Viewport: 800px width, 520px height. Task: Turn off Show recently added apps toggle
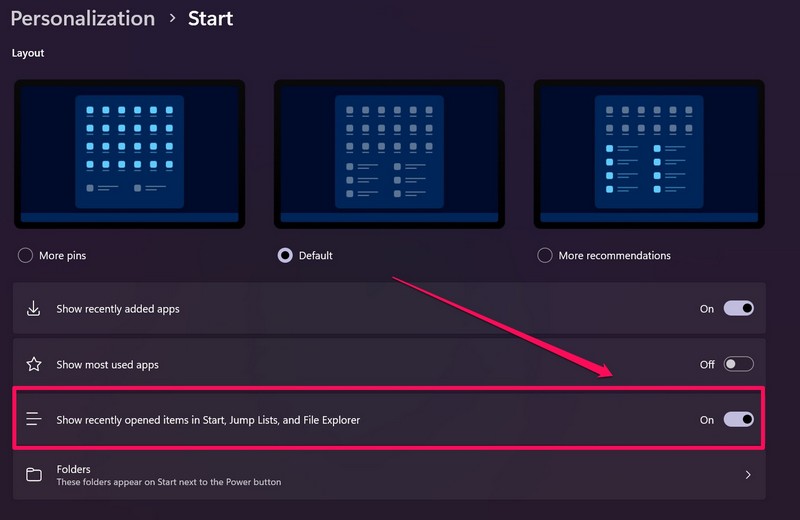click(x=738, y=309)
